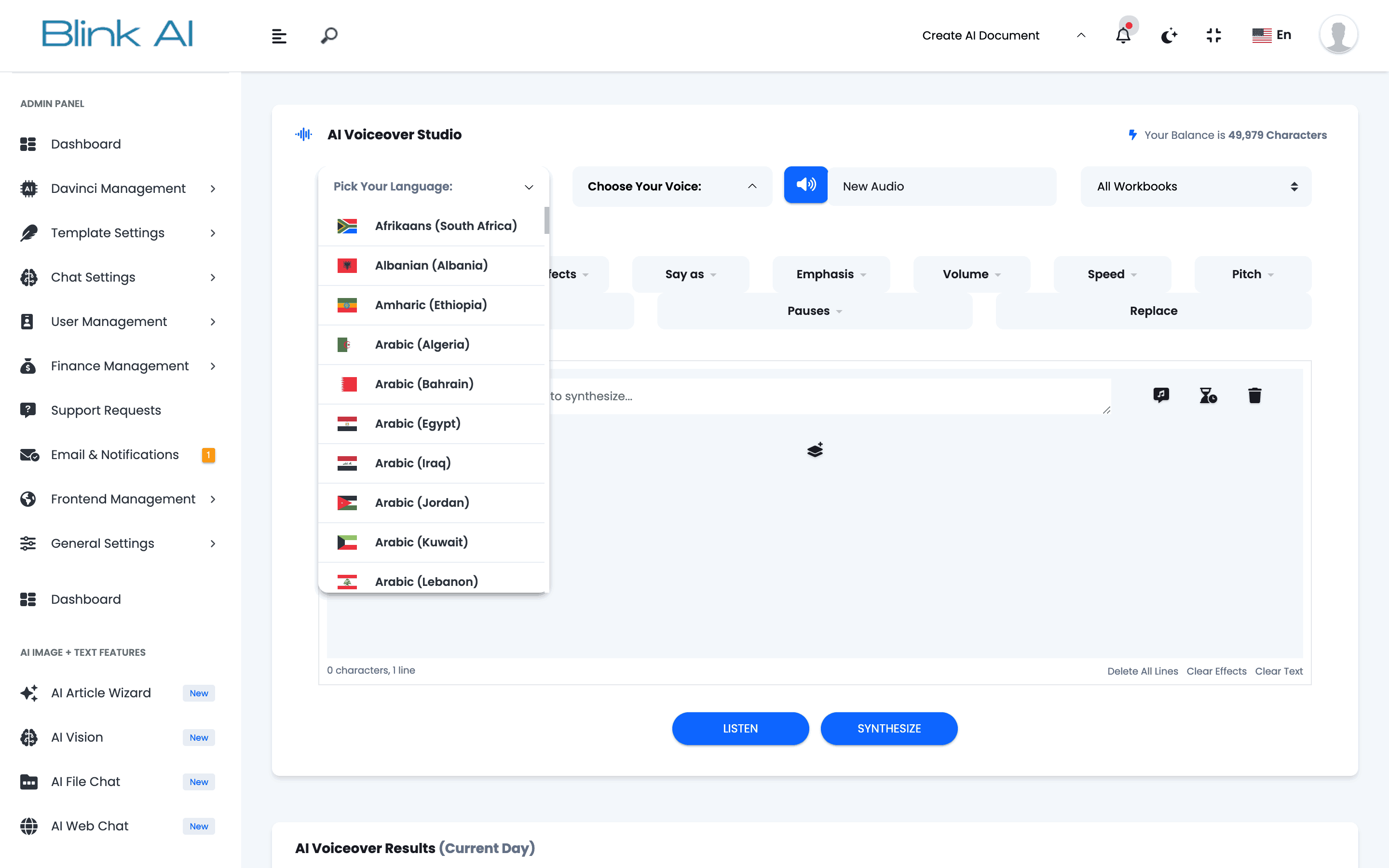Open the All Workbooks selector
The width and height of the screenshot is (1389, 868).
[x=1196, y=186]
